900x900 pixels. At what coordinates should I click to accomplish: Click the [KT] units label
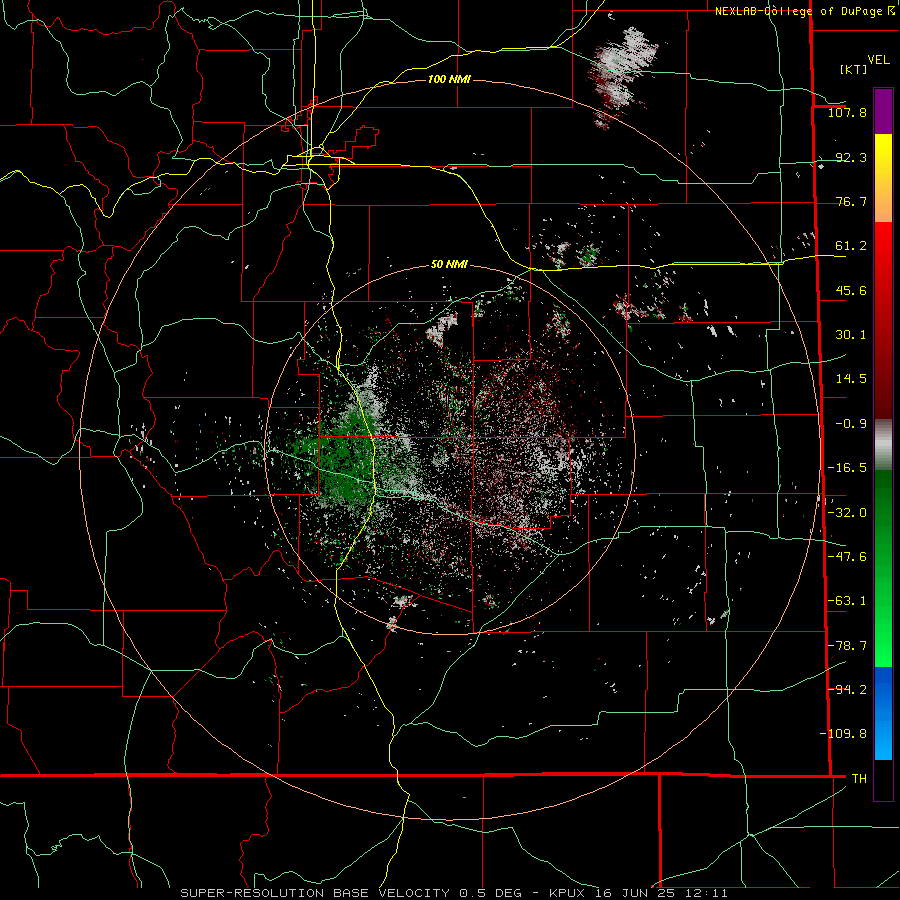(x=854, y=69)
